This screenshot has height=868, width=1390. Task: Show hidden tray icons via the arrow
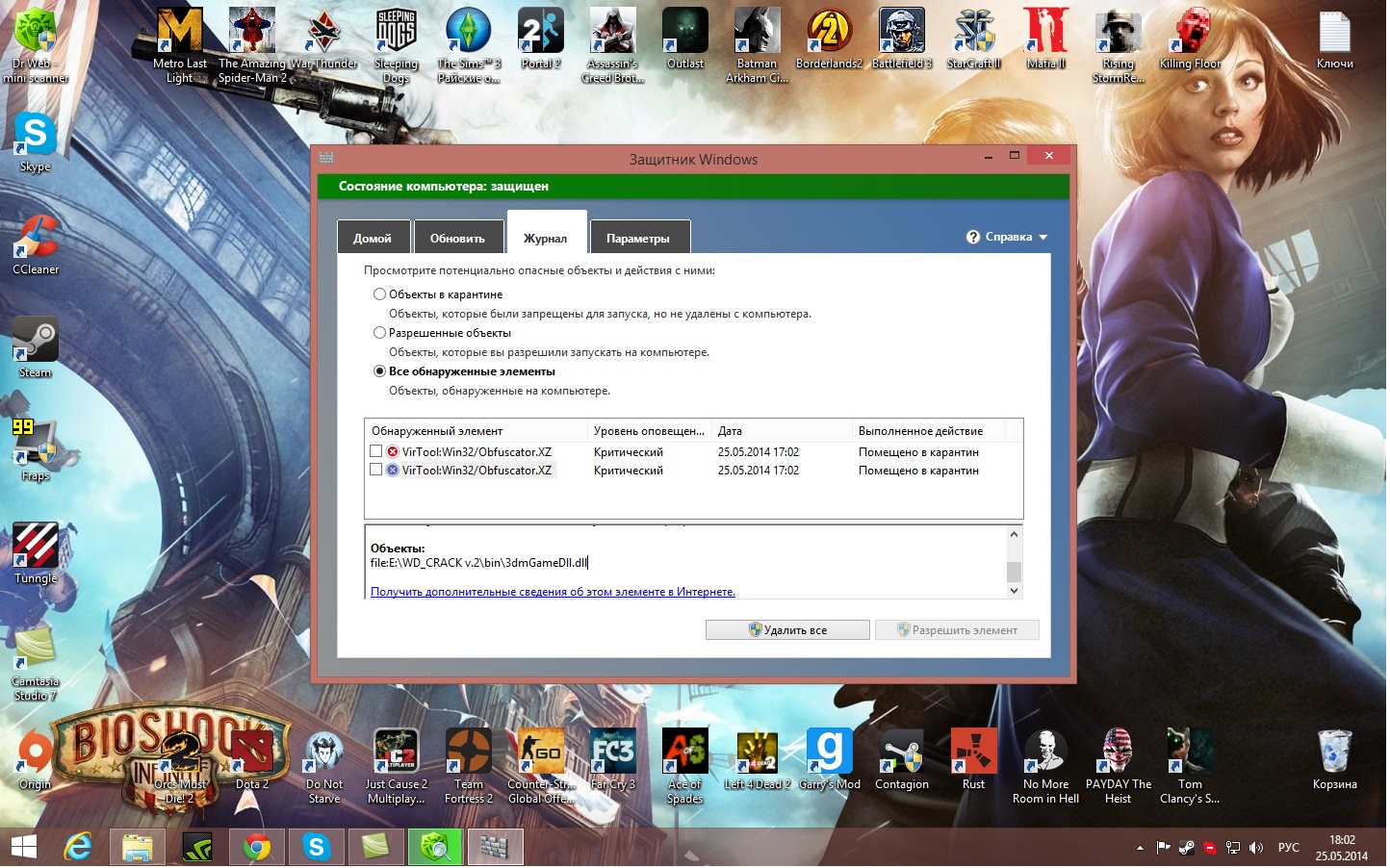coord(1140,849)
